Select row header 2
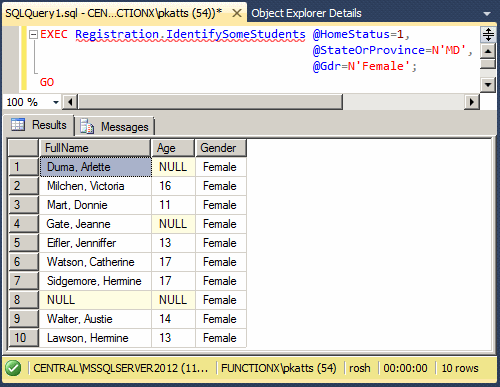Image resolution: width=500 pixels, height=387 pixels. click(23, 186)
